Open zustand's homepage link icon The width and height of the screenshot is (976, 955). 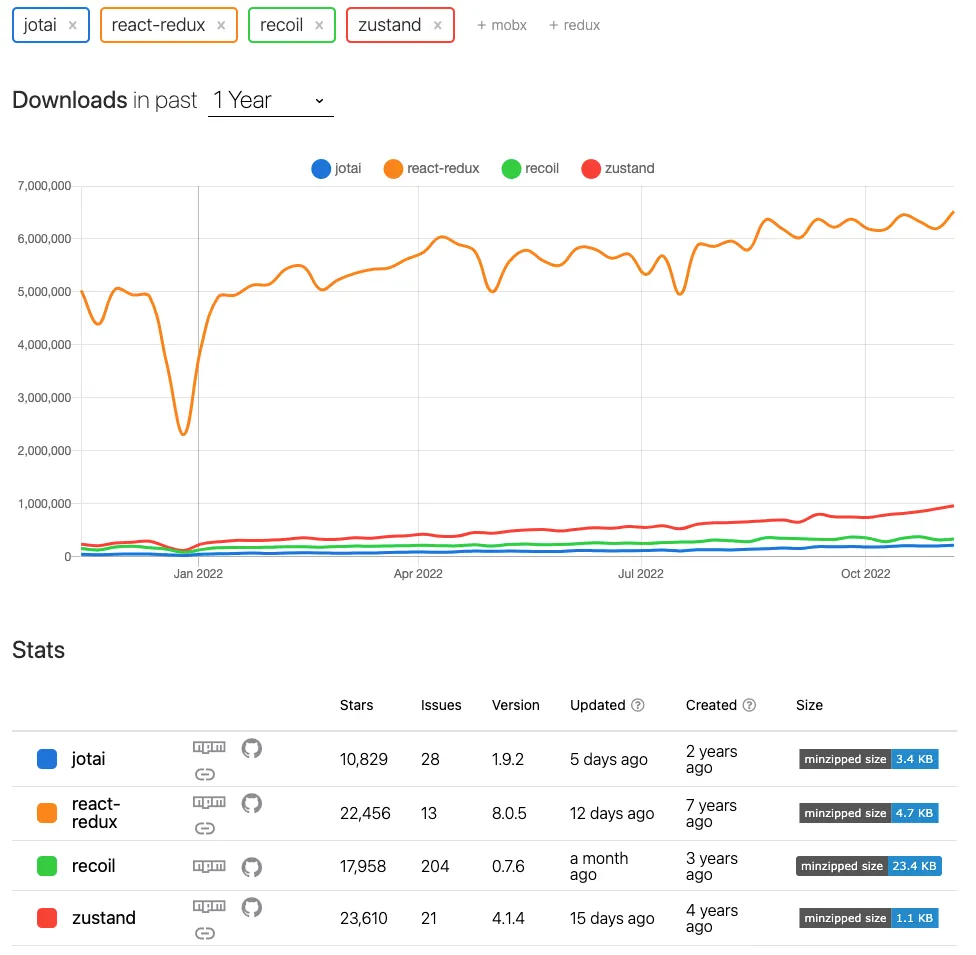pos(205,933)
